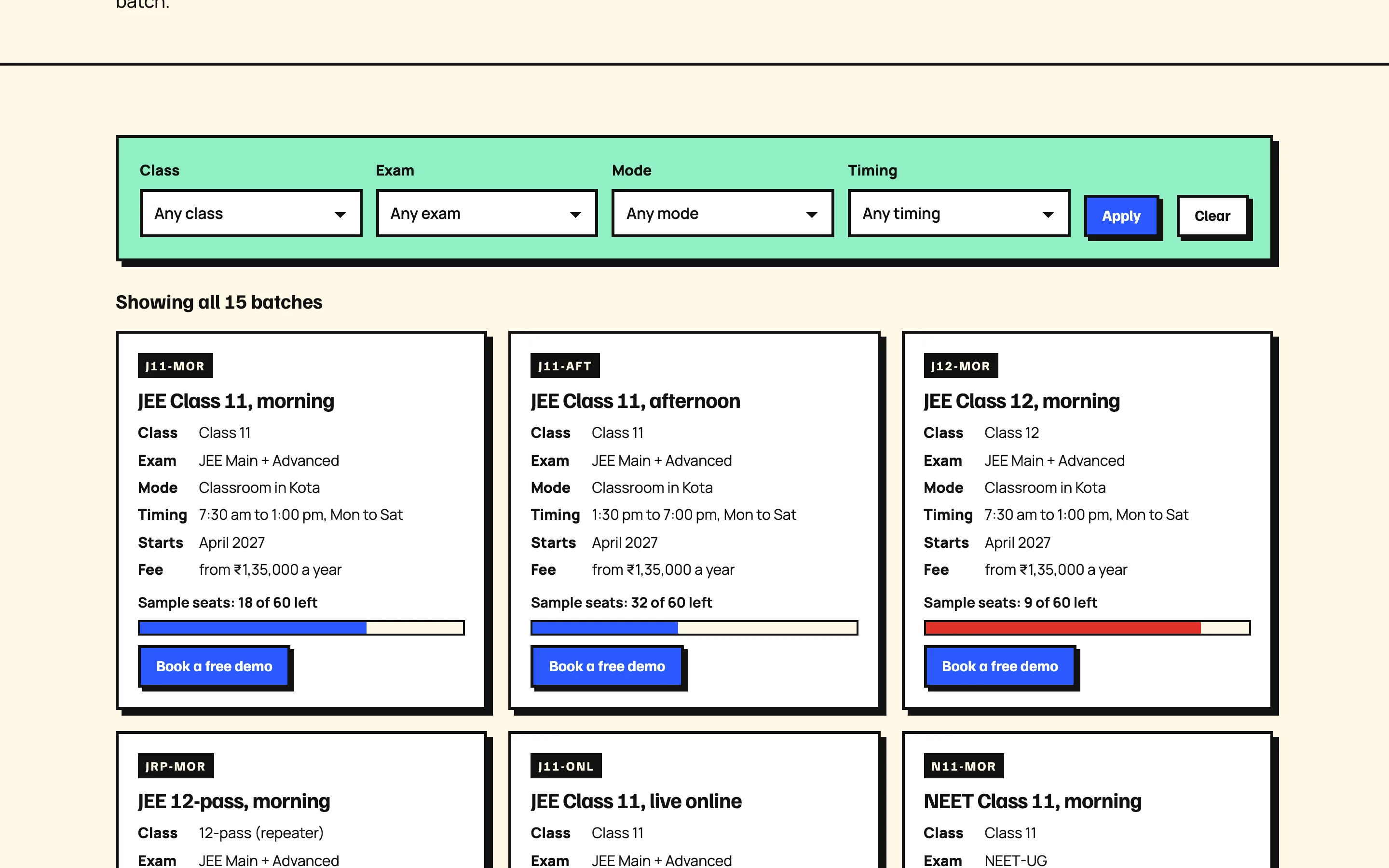Open the Class filter dropdown
The width and height of the screenshot is (1389, 868).
[x=251, y=213]
